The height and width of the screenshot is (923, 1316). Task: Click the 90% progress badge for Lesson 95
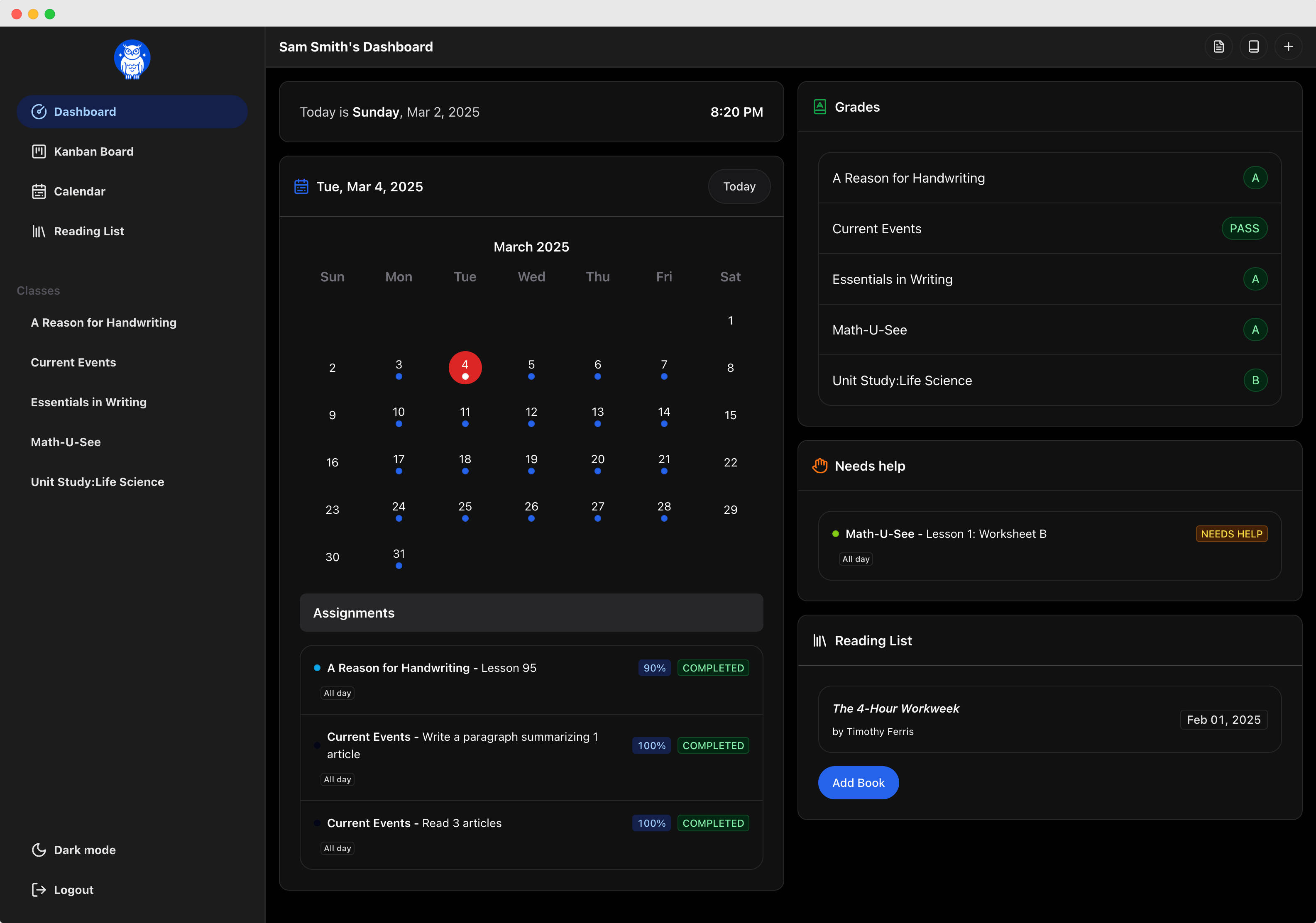coord(654,667)
